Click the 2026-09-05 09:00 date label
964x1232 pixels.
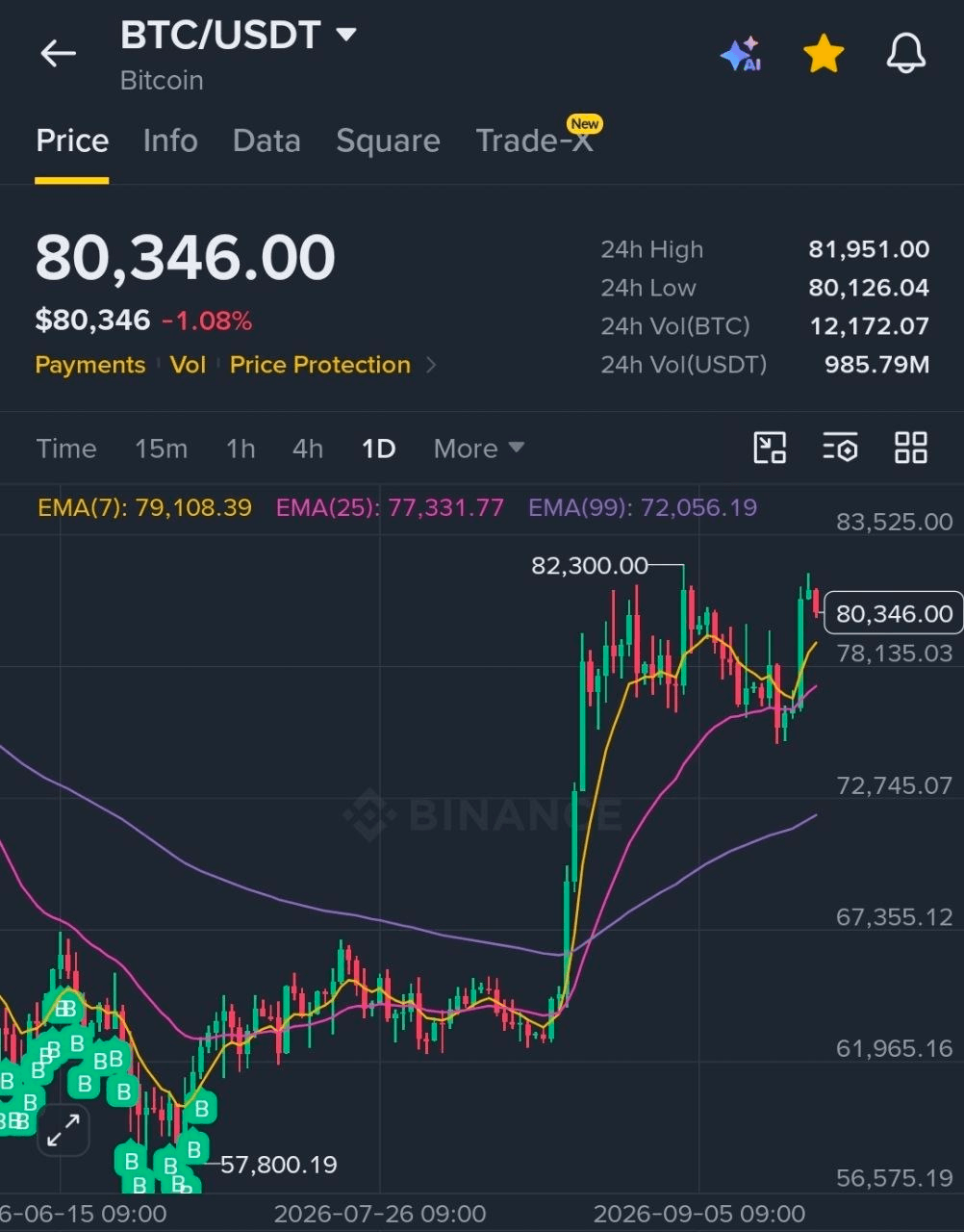699,1214
